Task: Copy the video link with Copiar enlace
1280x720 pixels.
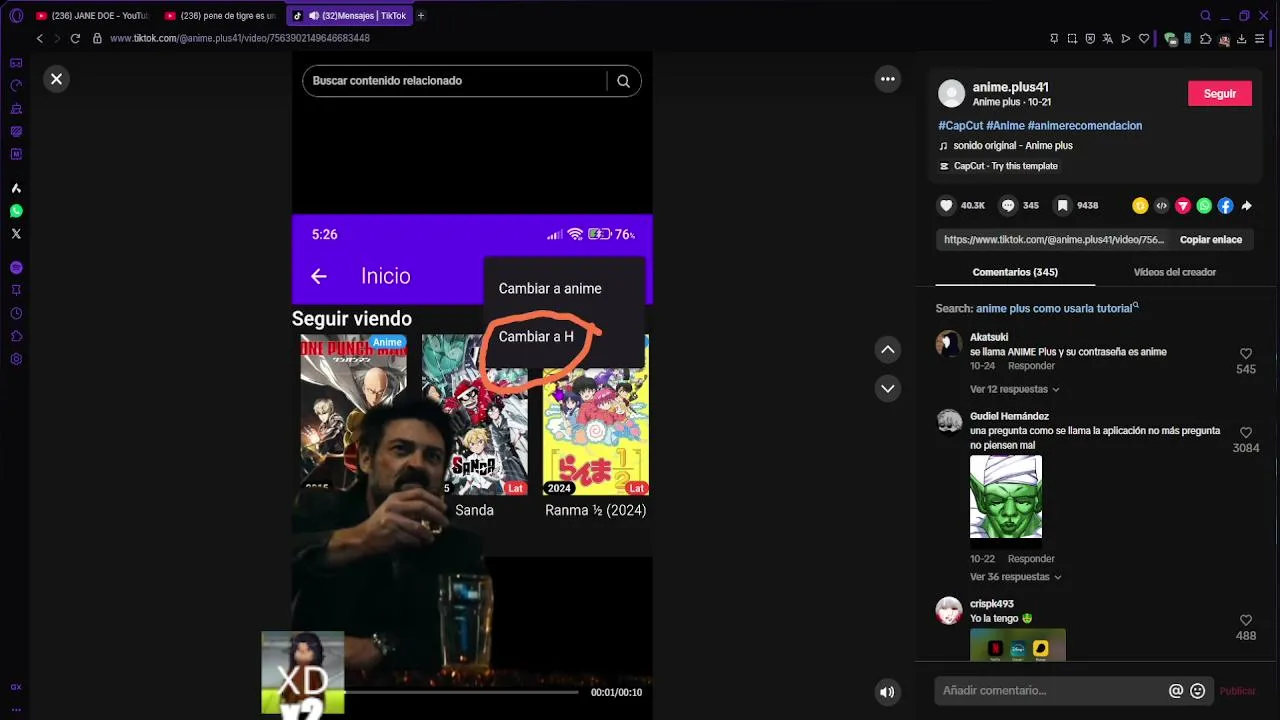Action: 1210,240
